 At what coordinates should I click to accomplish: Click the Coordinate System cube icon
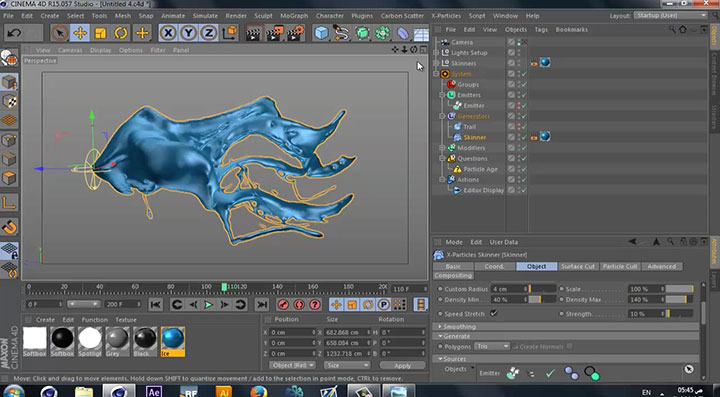click(229, 33)
